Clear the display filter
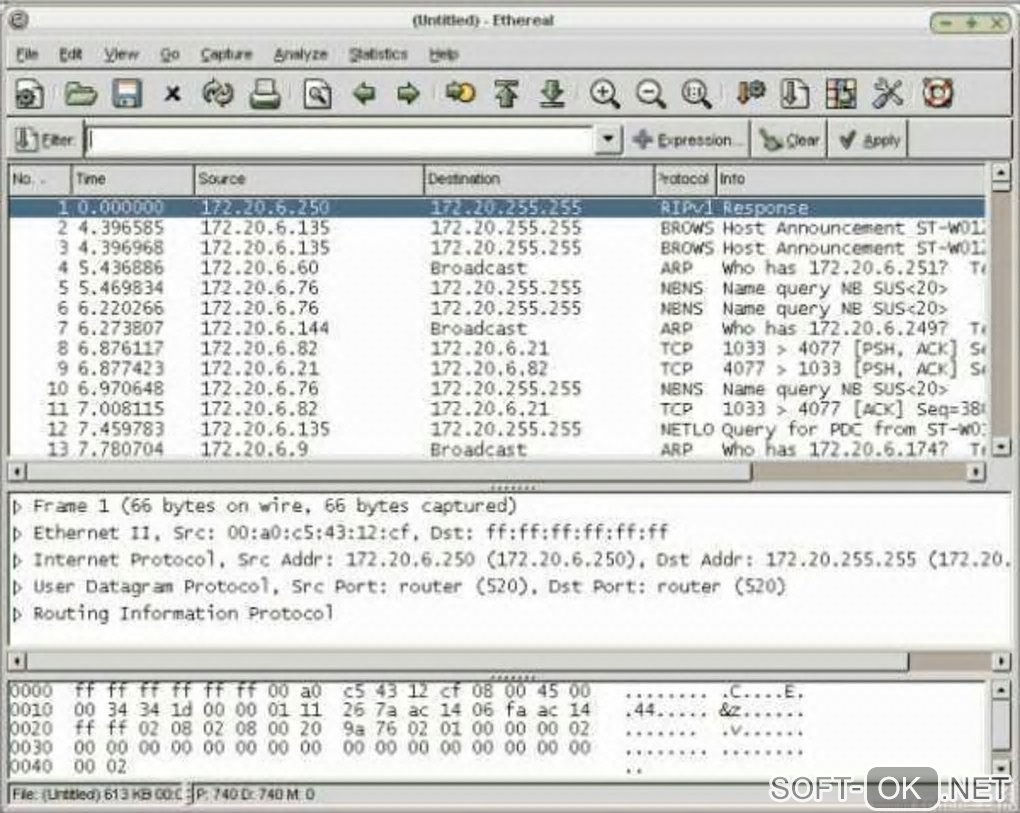1020x813 pixels. click(789, 139)
